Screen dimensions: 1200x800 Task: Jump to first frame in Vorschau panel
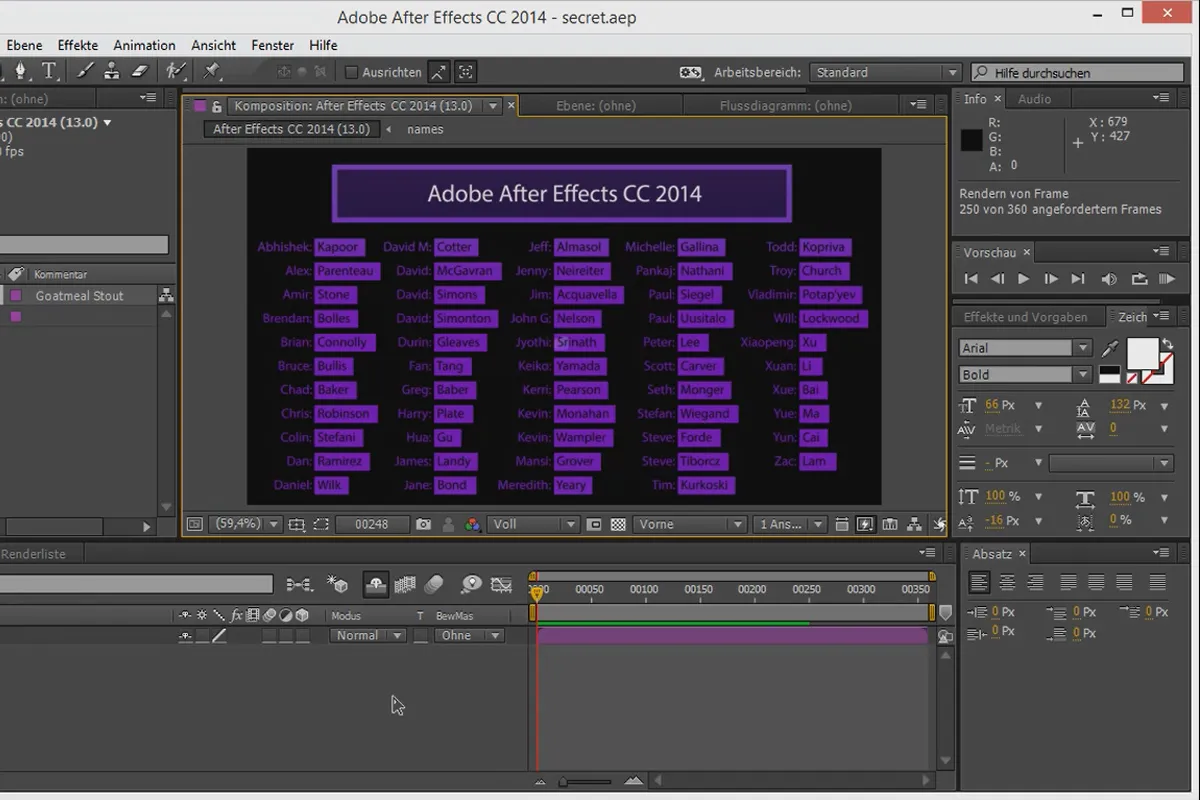(970, 279)
